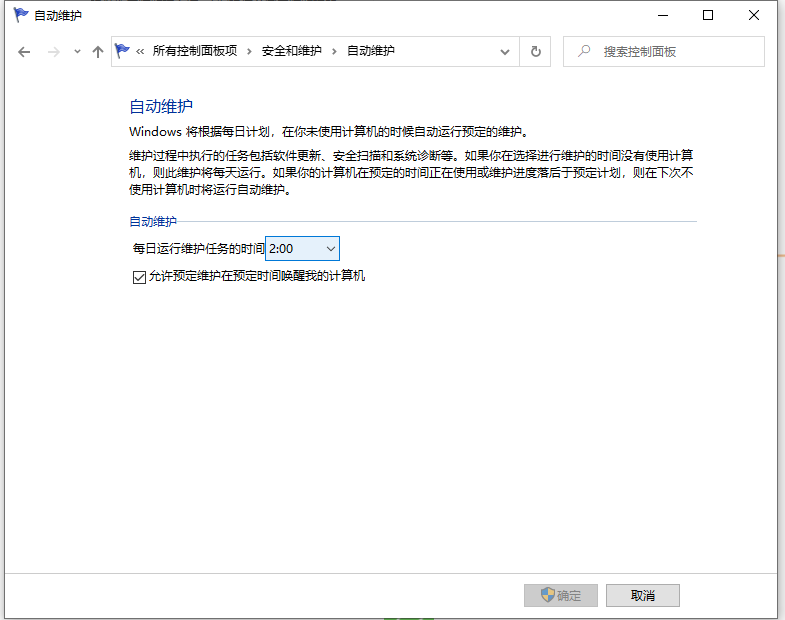Expand the arrow after 所有控制面板项
785x620 pixels.
[x=249, y=51]
